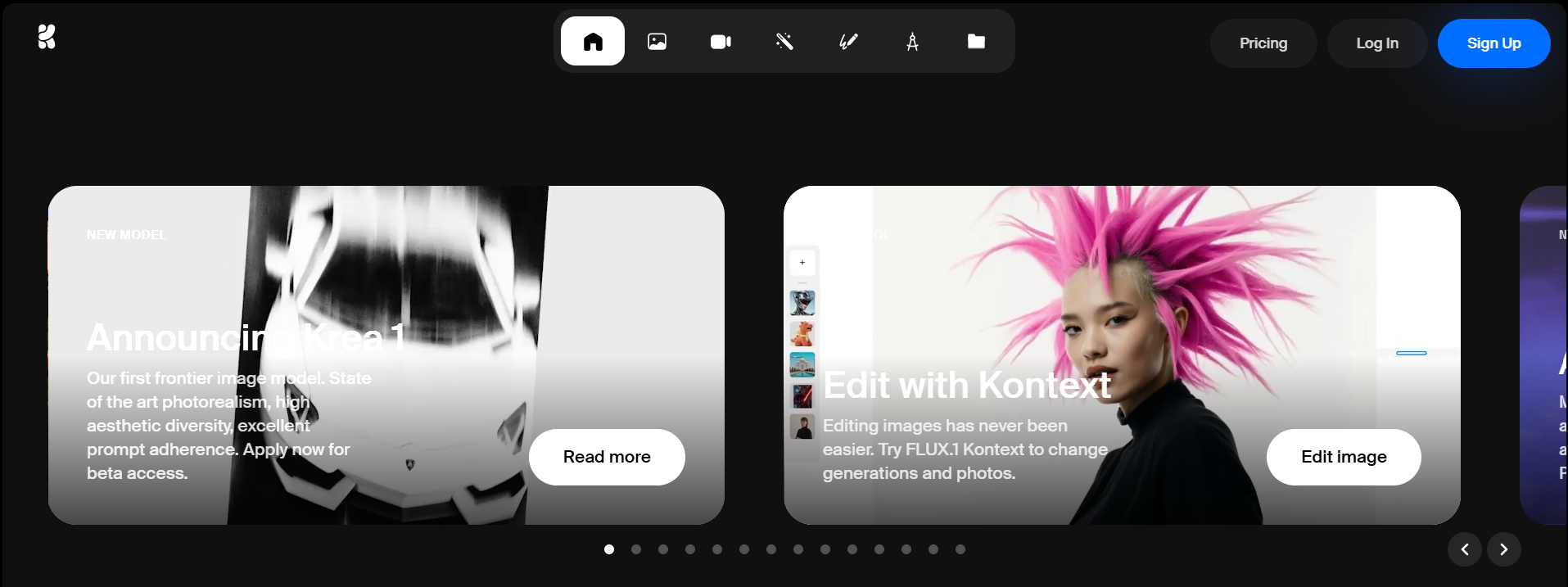Go to the Pricing page
The width and height of the screenshot is (1568, 587).
point(1263,43)
